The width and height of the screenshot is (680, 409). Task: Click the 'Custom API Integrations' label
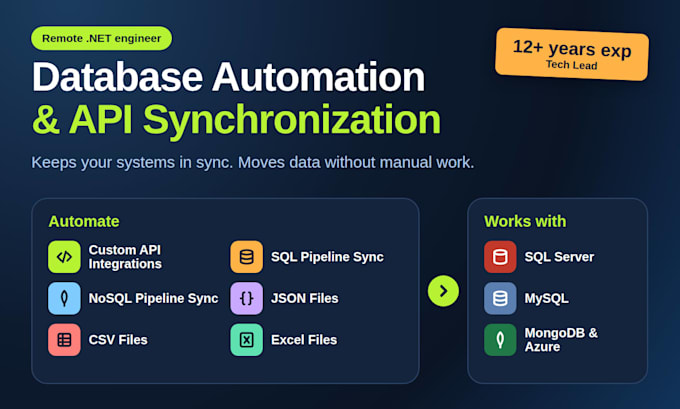point(125,257)
